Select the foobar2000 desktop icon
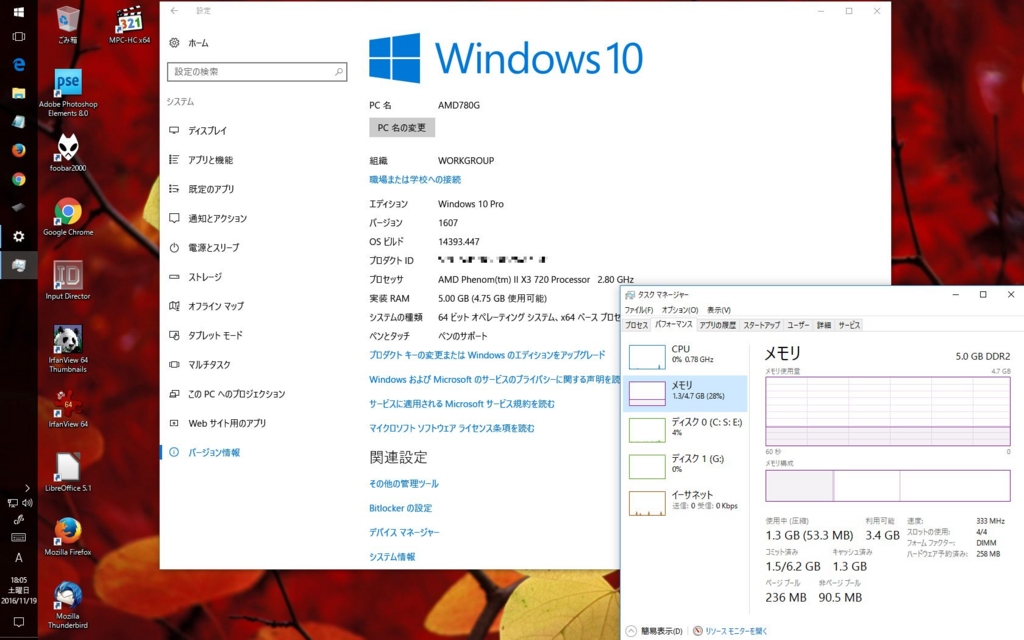 (68, 153)
